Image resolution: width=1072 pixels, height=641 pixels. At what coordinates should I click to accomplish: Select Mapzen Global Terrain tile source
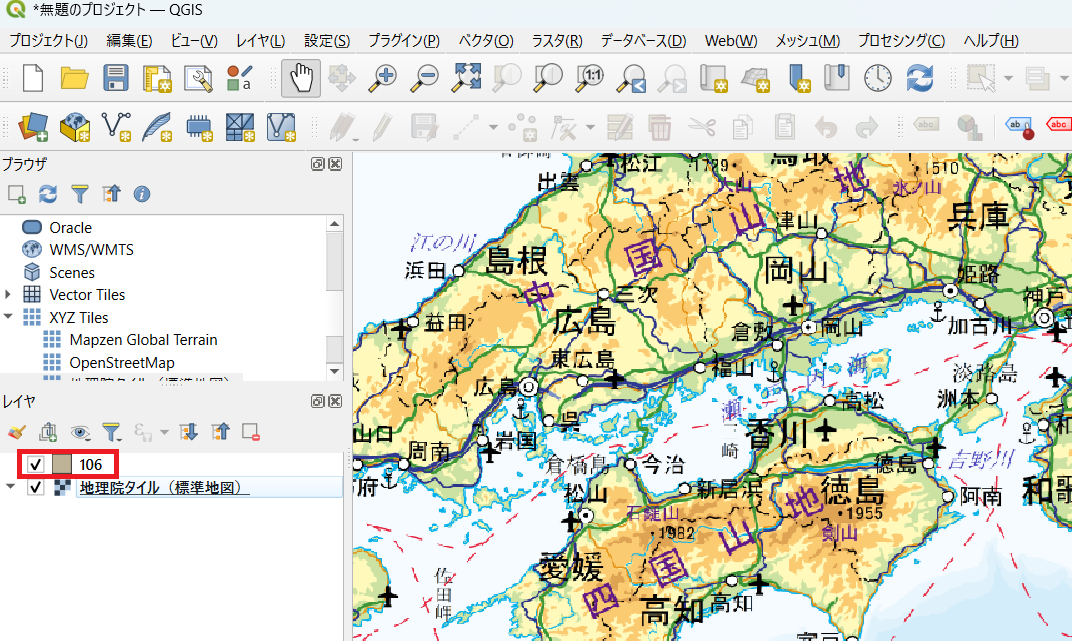coord(143,340)
